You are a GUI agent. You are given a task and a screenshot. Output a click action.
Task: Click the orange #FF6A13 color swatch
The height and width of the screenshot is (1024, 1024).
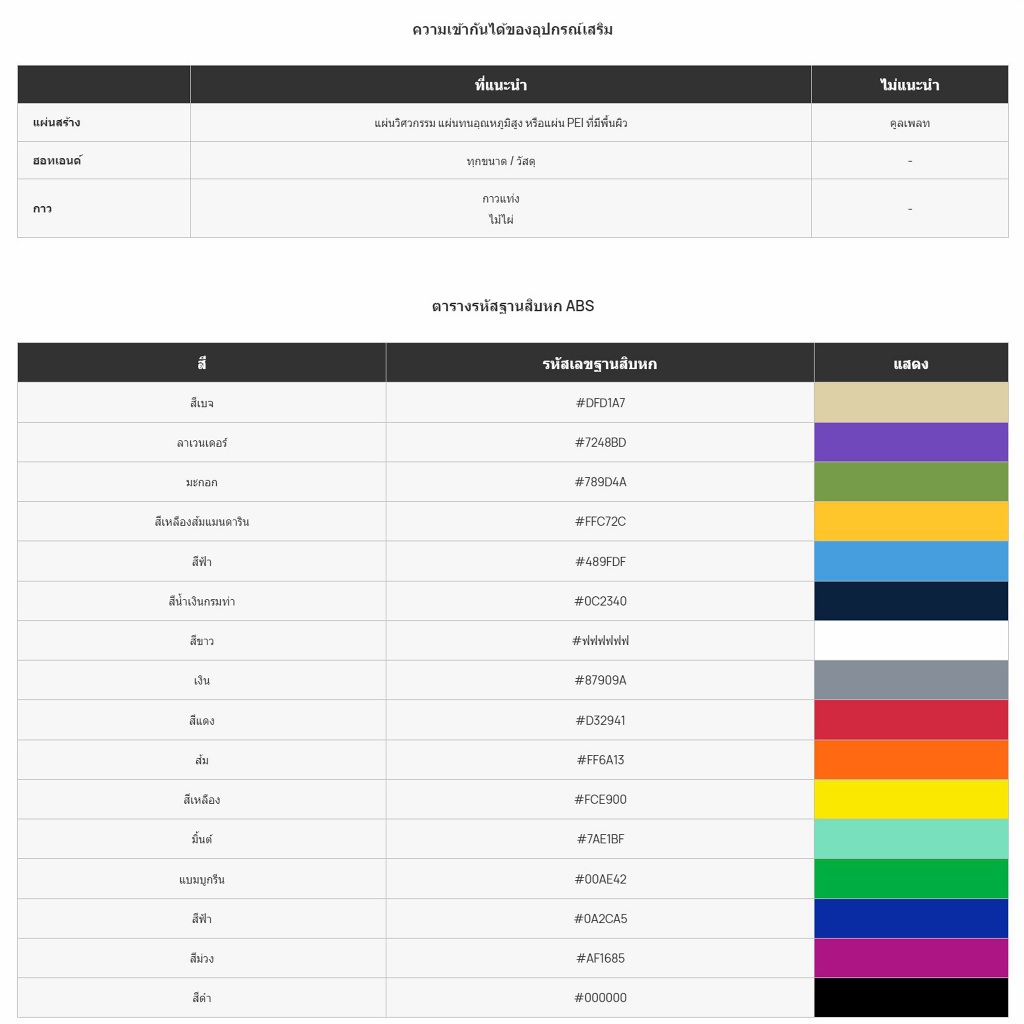911,760
